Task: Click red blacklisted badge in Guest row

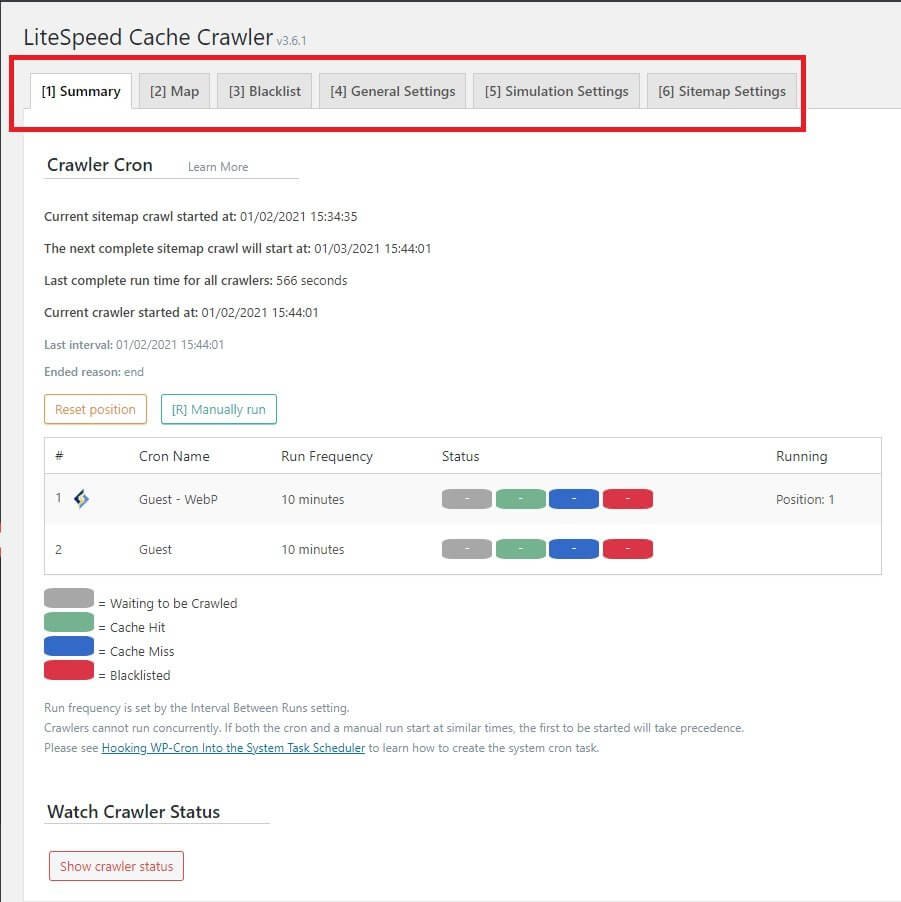Action: [x=628, y=549]
